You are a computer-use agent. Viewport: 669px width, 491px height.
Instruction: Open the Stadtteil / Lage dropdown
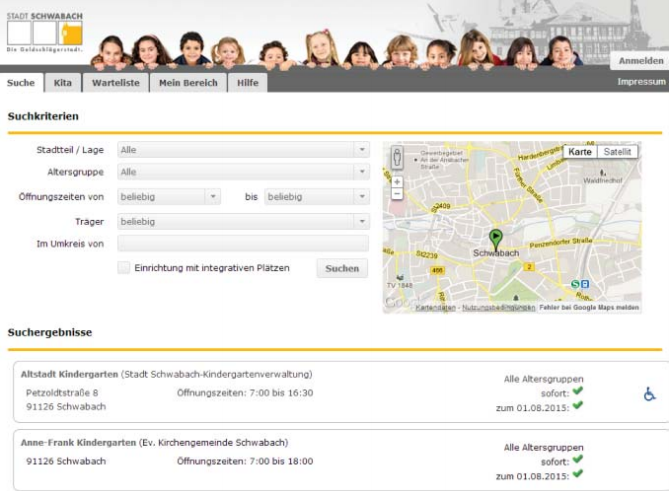click(x=243, y=150)
